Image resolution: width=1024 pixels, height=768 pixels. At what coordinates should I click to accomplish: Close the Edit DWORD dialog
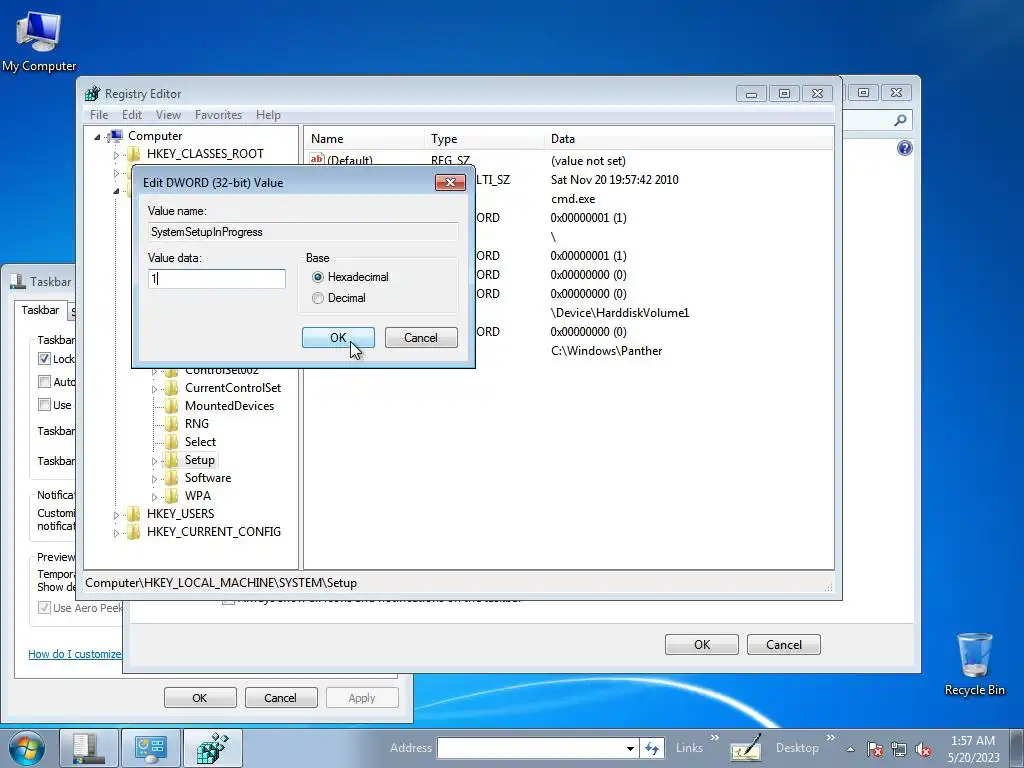pos(450,182)
